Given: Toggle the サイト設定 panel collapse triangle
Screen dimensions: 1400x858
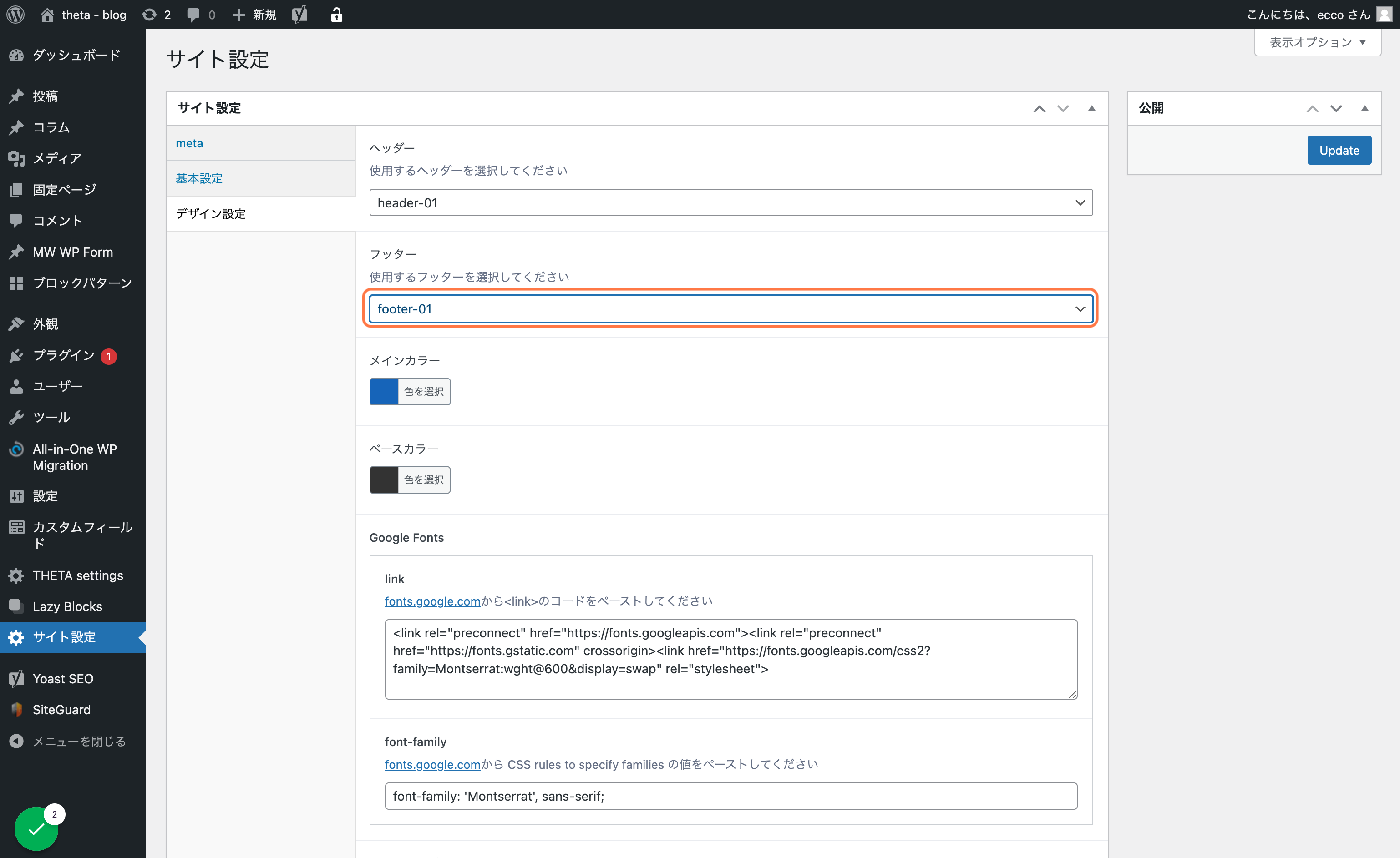Looking at the screenshot, I should tap(1091, 108).
